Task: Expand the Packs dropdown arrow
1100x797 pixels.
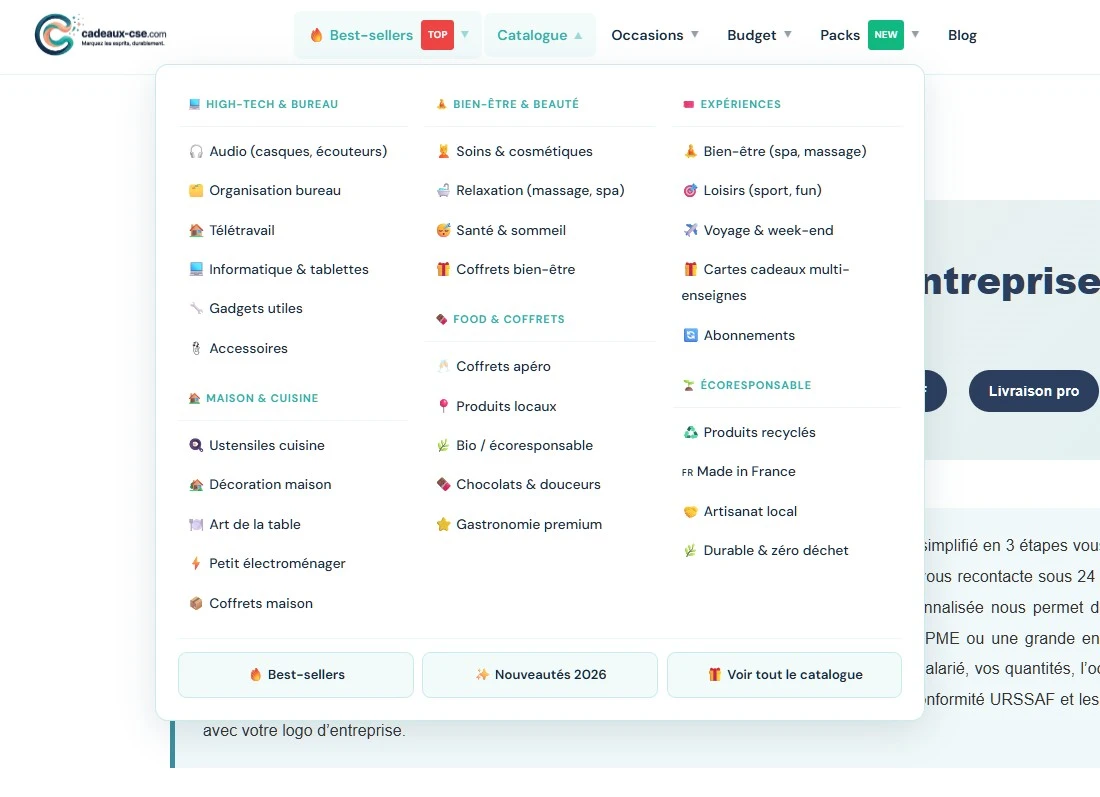Action: click(x=915, y=34)
